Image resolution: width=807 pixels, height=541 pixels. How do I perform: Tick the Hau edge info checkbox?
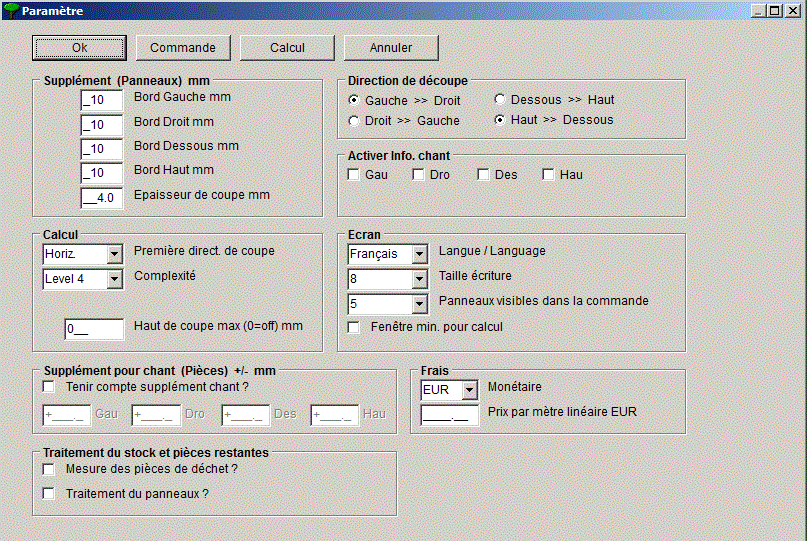coord(548,175)
